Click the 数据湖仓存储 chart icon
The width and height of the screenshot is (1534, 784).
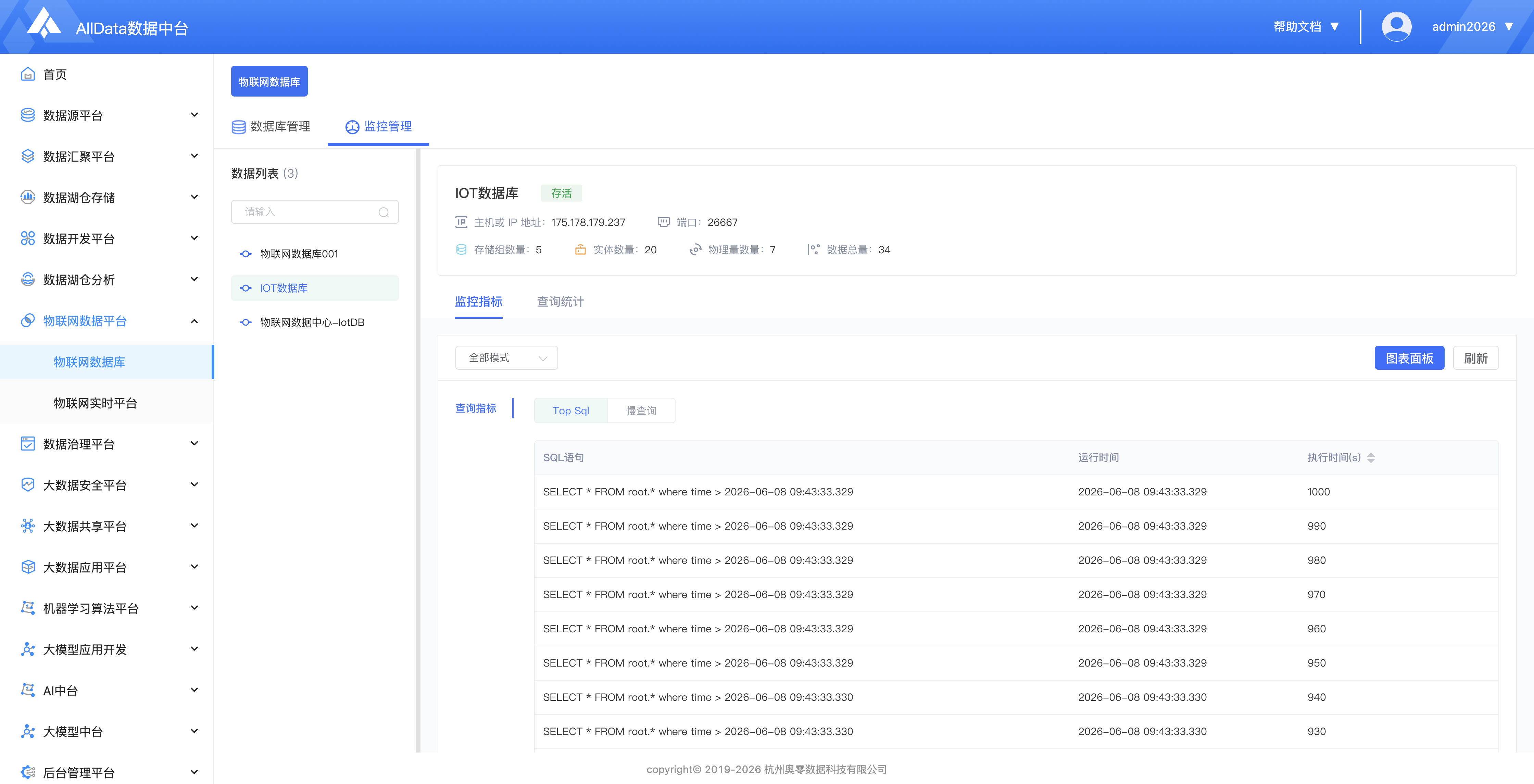(27, 198)
